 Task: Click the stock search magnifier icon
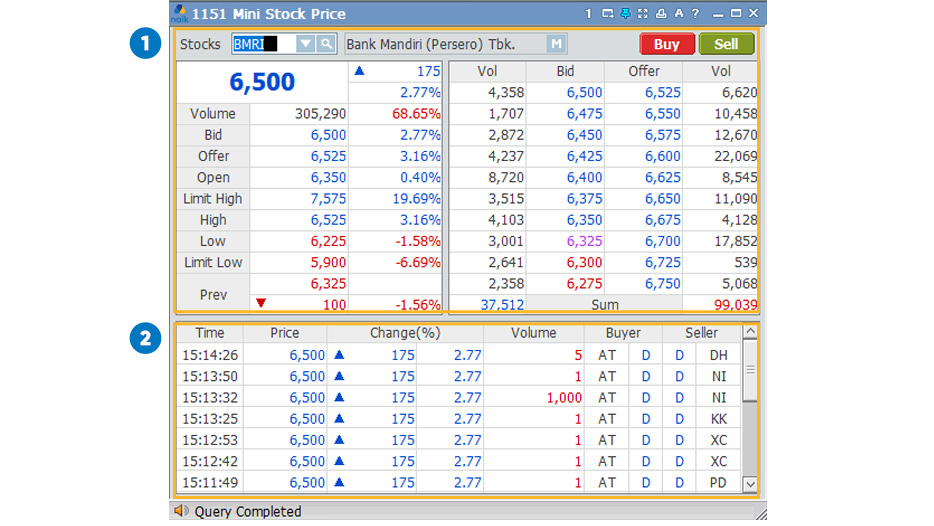coord(327,45)
